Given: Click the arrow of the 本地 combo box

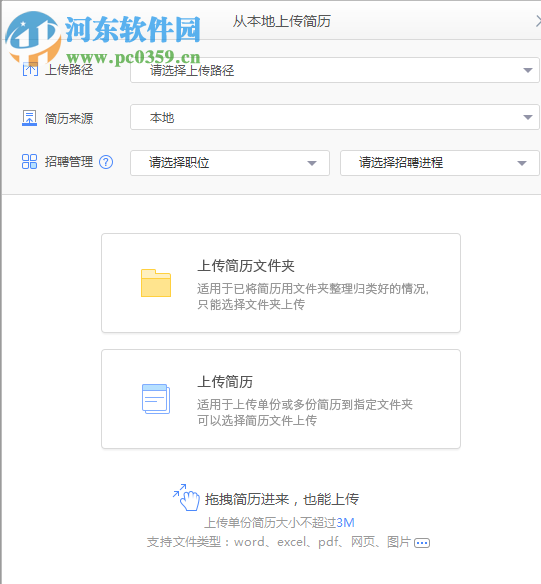Looking at the screenshot, I should click(528, 118).
